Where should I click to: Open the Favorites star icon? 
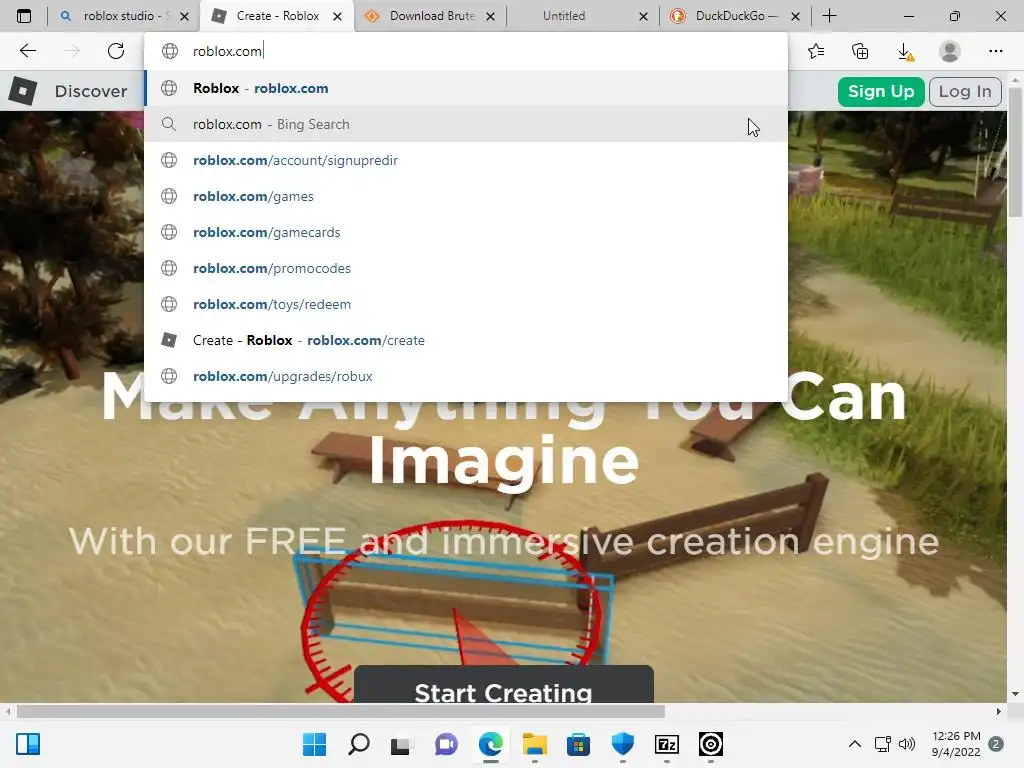coord(816,51)
